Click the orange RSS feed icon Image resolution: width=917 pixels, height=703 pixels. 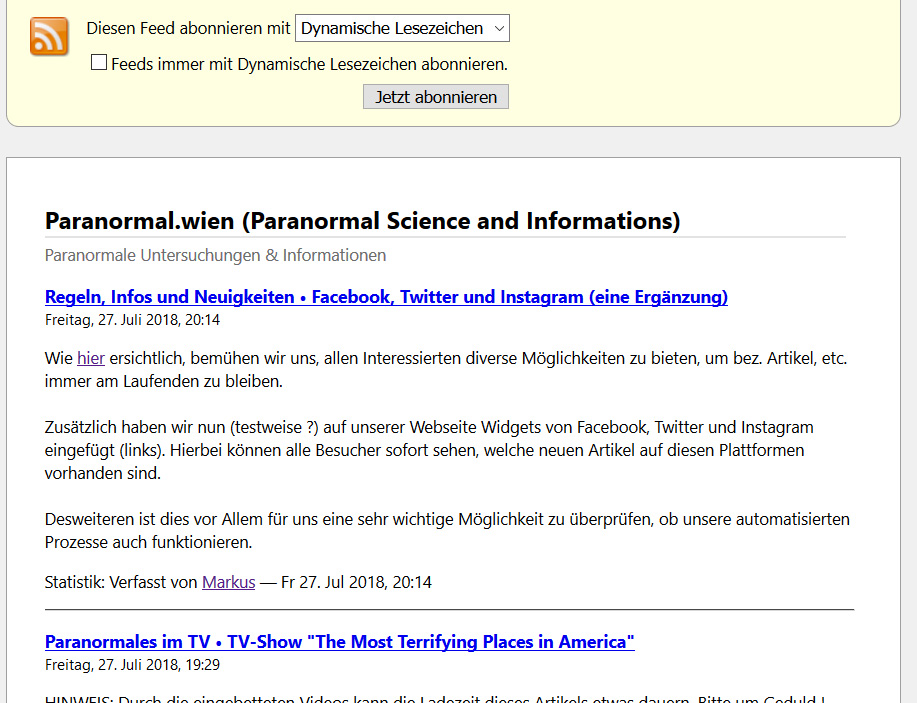[x=49, y=37]
